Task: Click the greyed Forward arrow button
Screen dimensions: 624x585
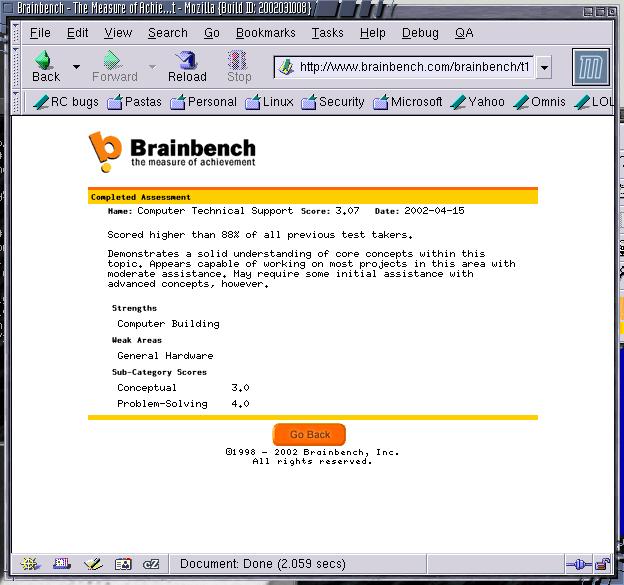Action: [x=115, y=66]
